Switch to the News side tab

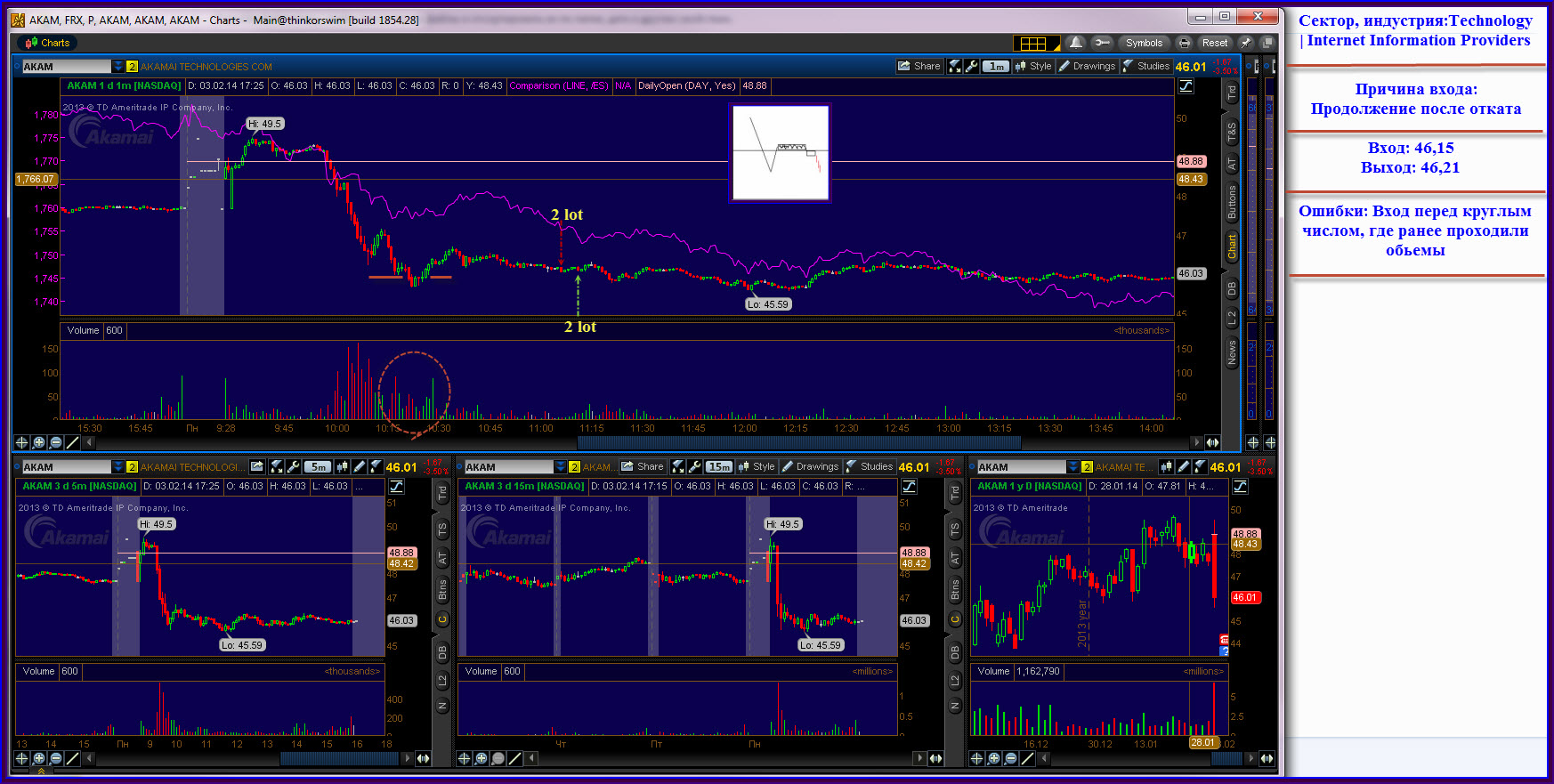(1232, 353)
